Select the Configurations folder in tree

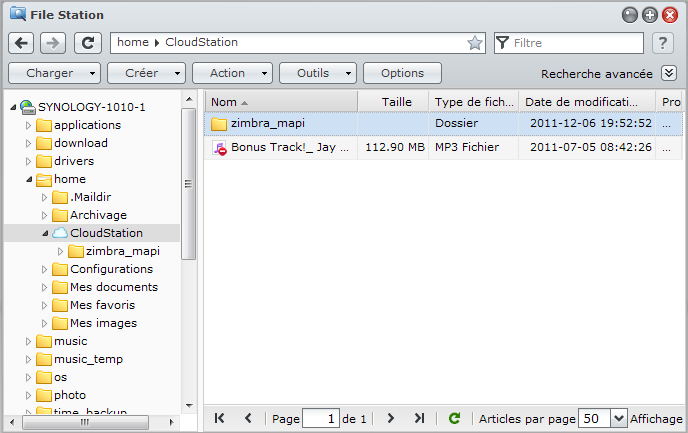pos(111,269)
